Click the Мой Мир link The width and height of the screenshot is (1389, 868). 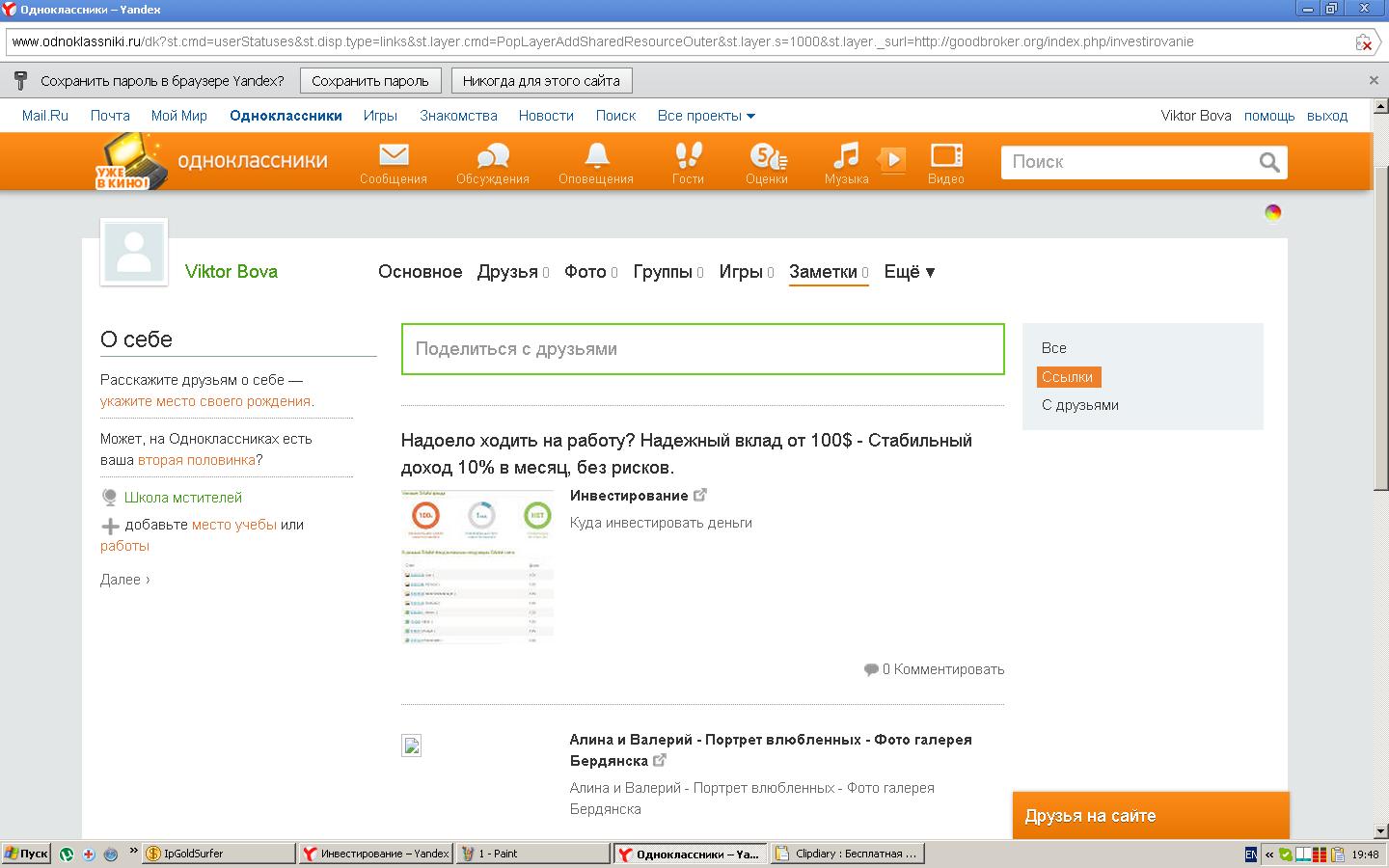click(x=179, y=116)
